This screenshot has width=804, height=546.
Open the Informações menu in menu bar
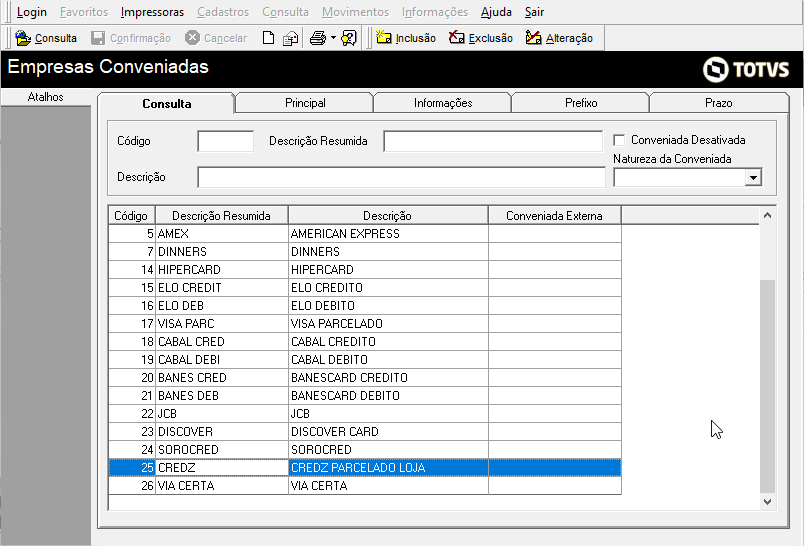coord(435,12)
